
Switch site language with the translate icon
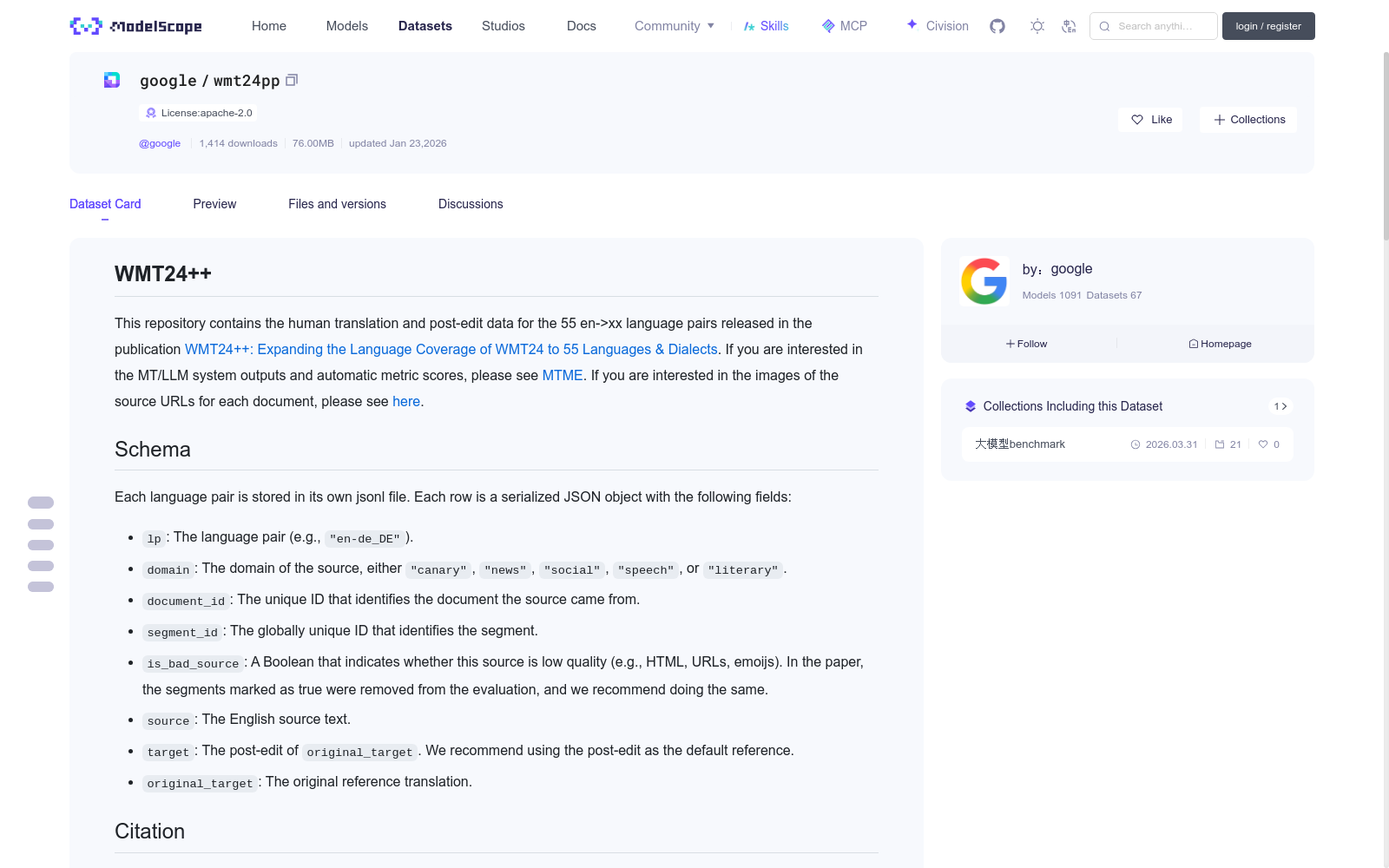click(x=1069, y=26)
